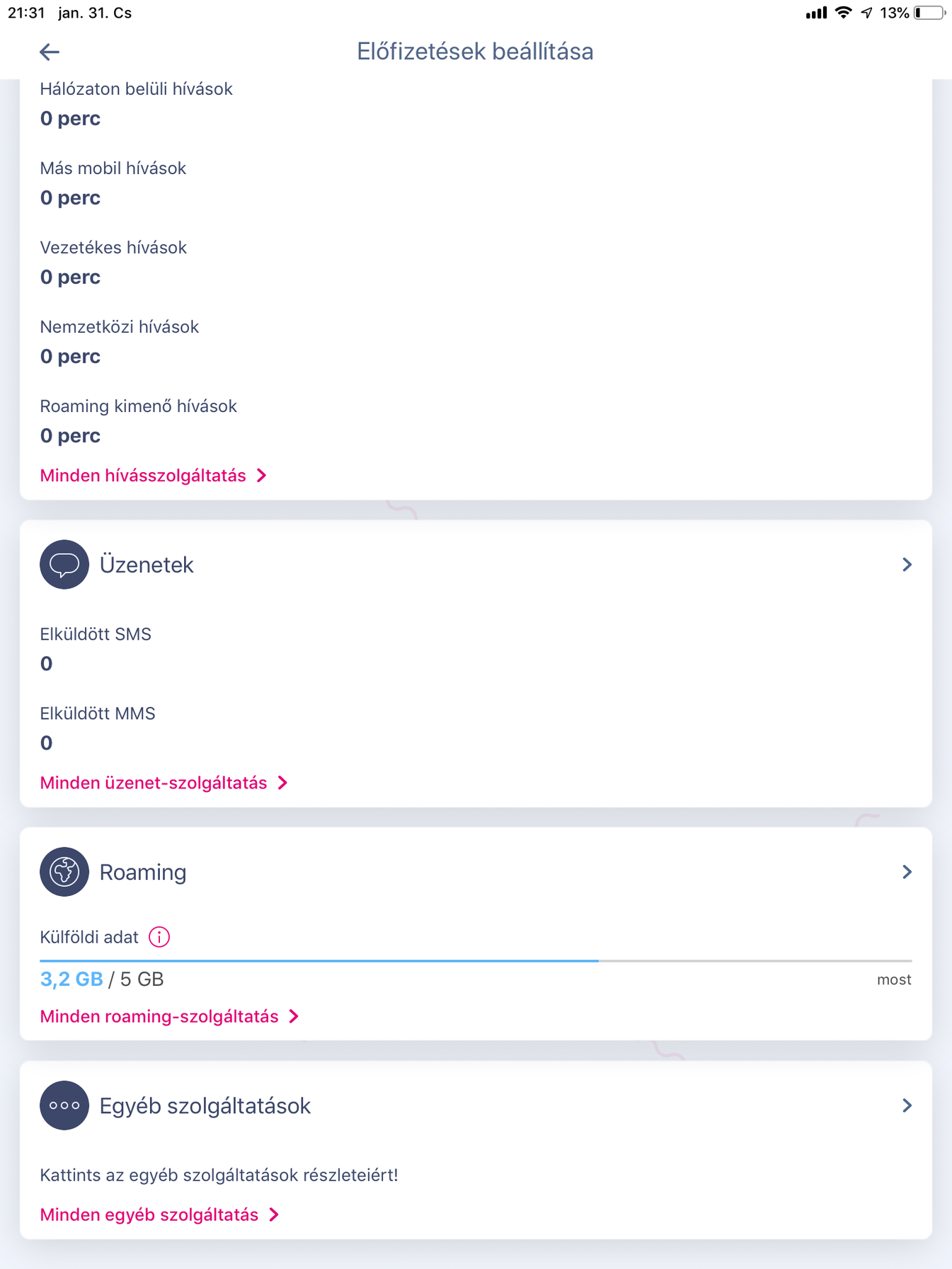Expand the Roaming section chevron
Screen dimensions: 952x1269
(907, 872)
